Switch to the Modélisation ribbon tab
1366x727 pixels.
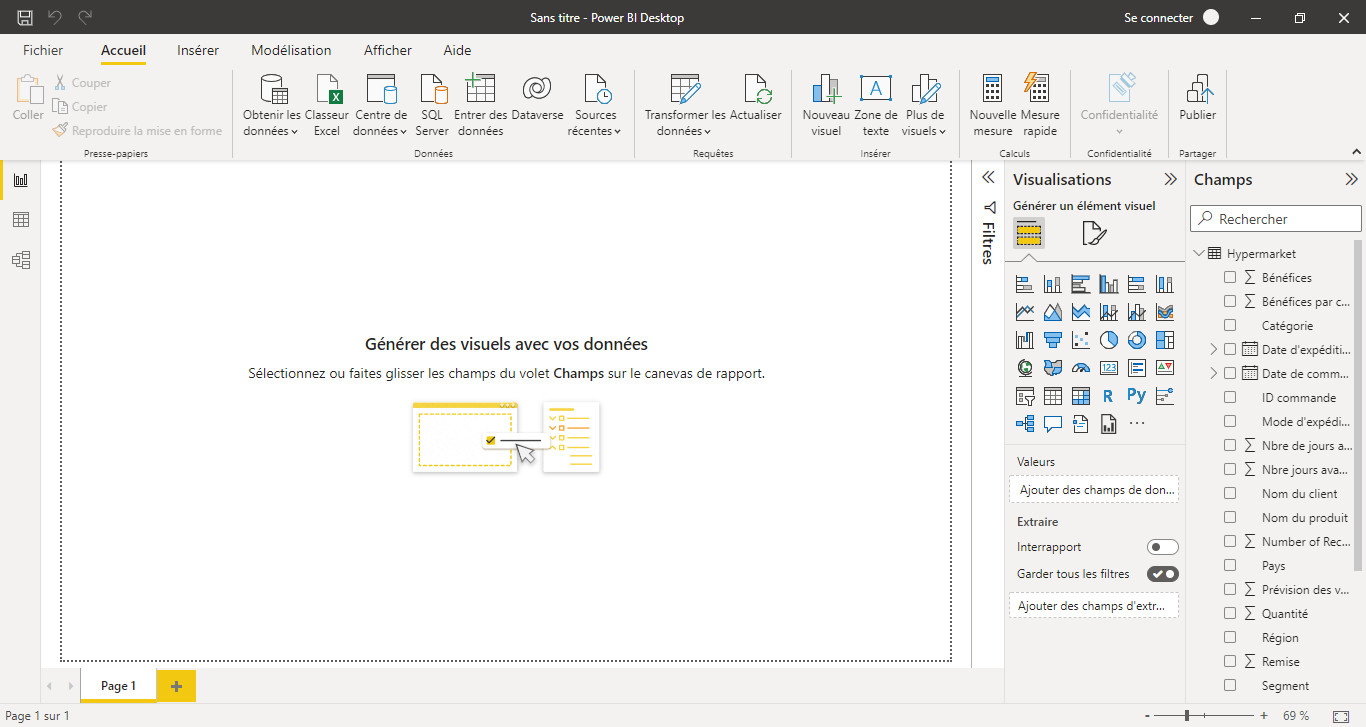pos(291,50)
